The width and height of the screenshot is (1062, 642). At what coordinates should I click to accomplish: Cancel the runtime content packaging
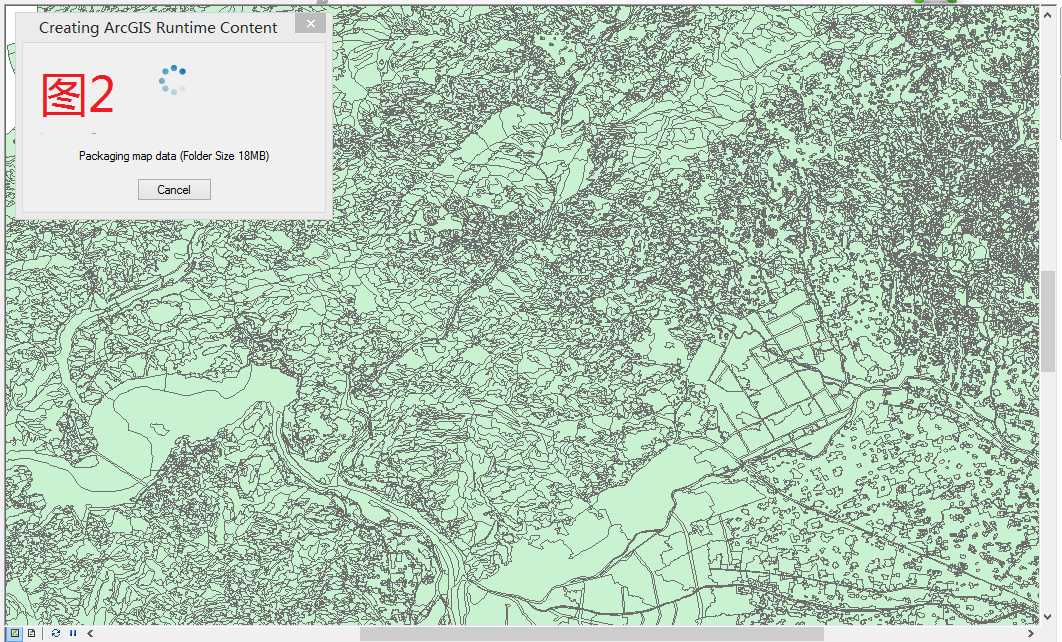click(x=174, y=190)
